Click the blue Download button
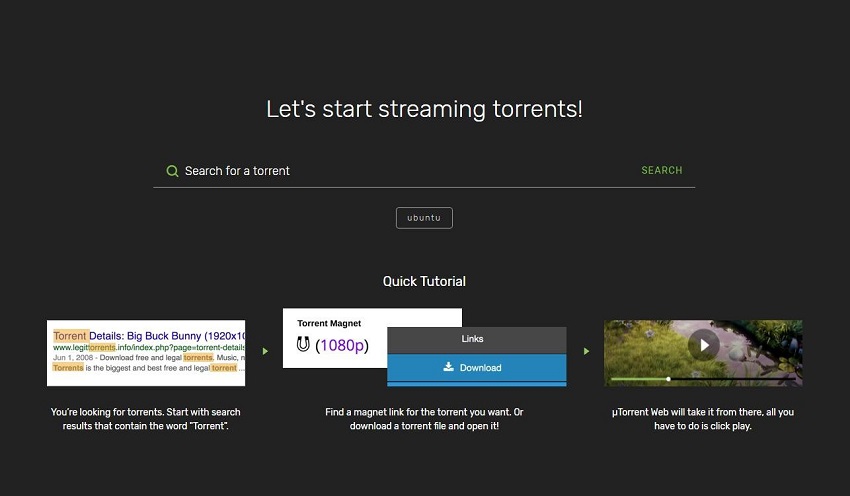Screen dimensions: 850x496 [476, 368]
